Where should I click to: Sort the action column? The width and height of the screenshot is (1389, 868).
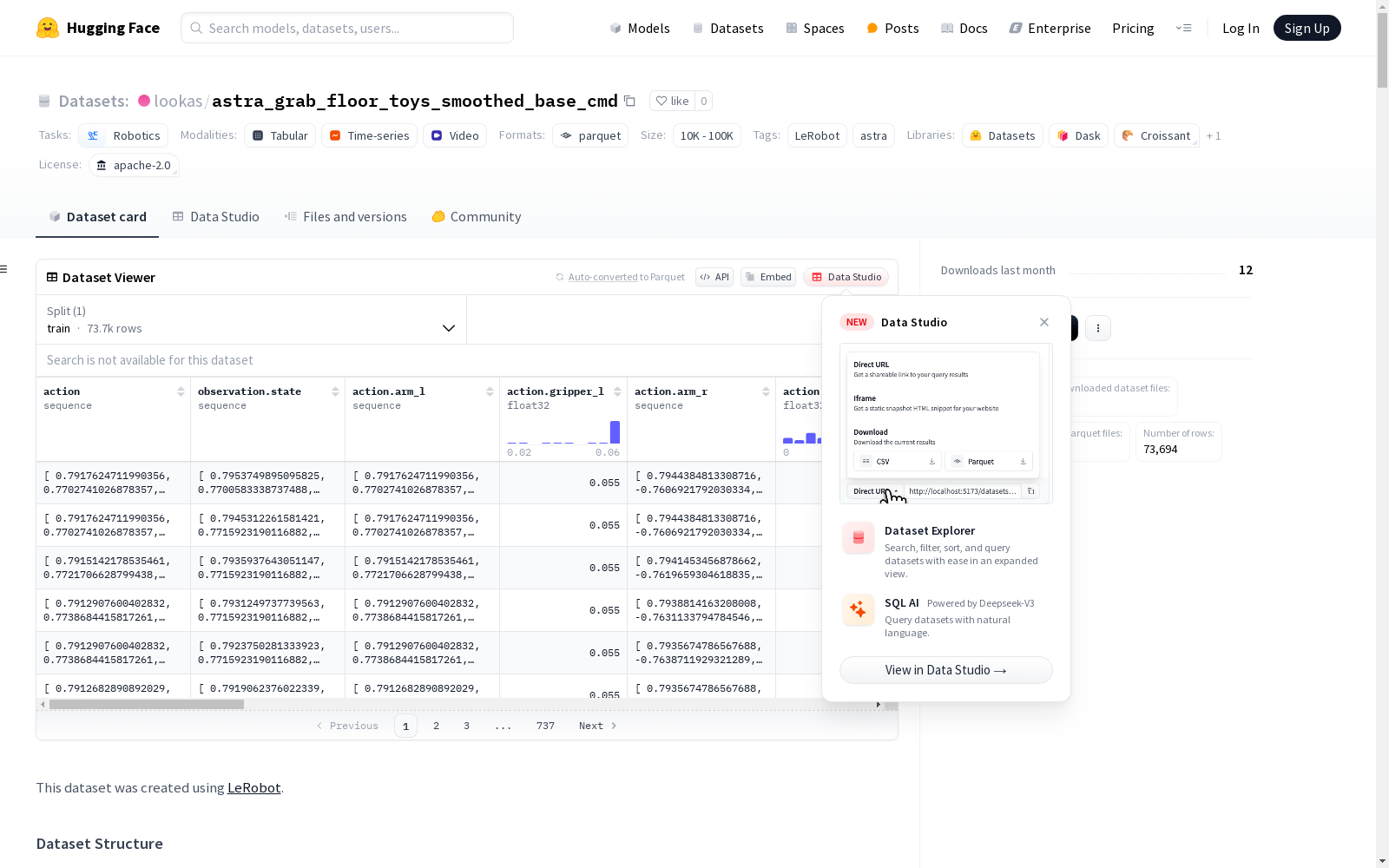(x=181, y=391)
